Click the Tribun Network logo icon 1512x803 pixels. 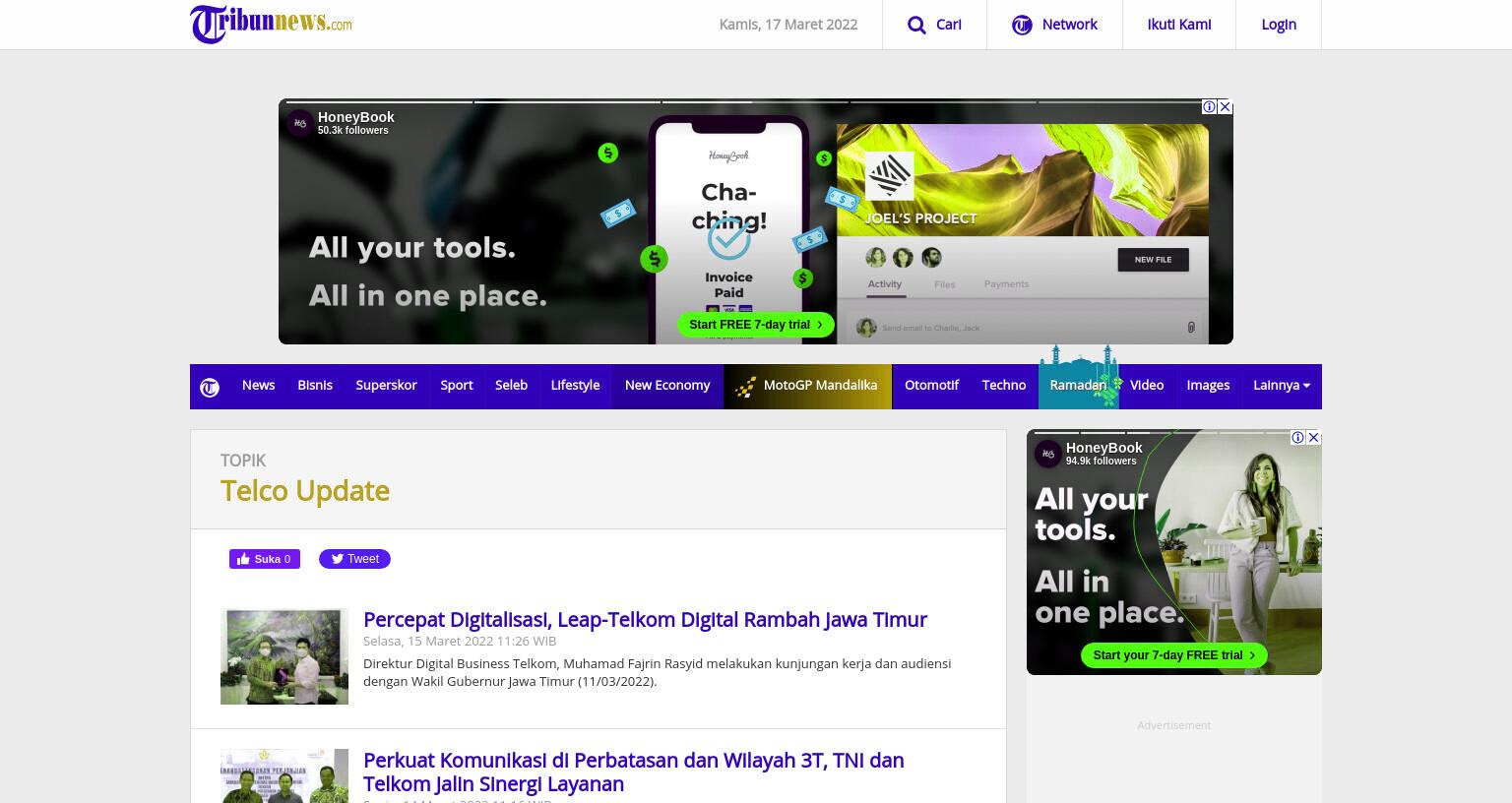click(x=1022, y=25)
